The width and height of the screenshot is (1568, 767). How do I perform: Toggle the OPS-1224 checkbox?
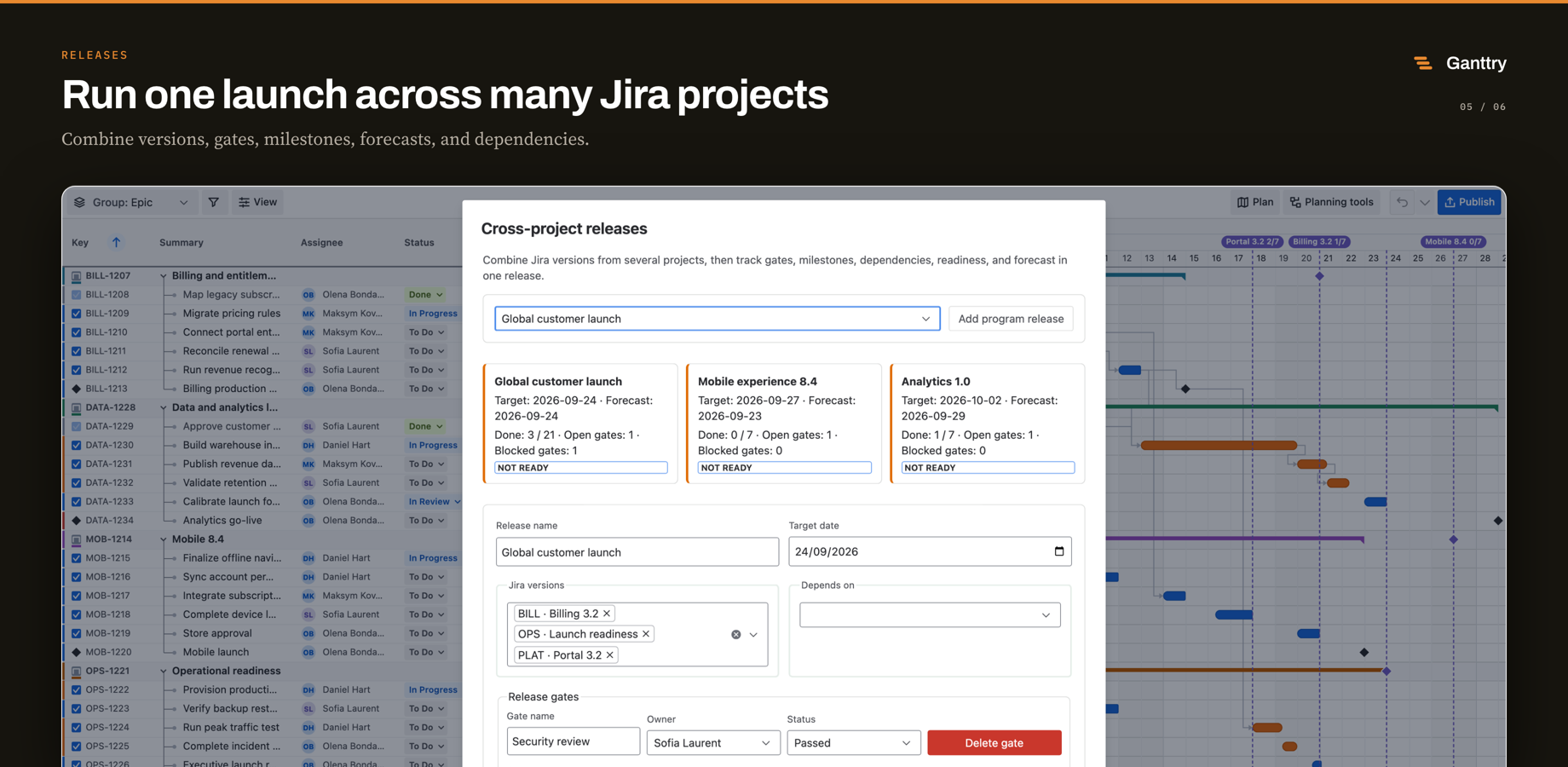click(x=76, y=727)
